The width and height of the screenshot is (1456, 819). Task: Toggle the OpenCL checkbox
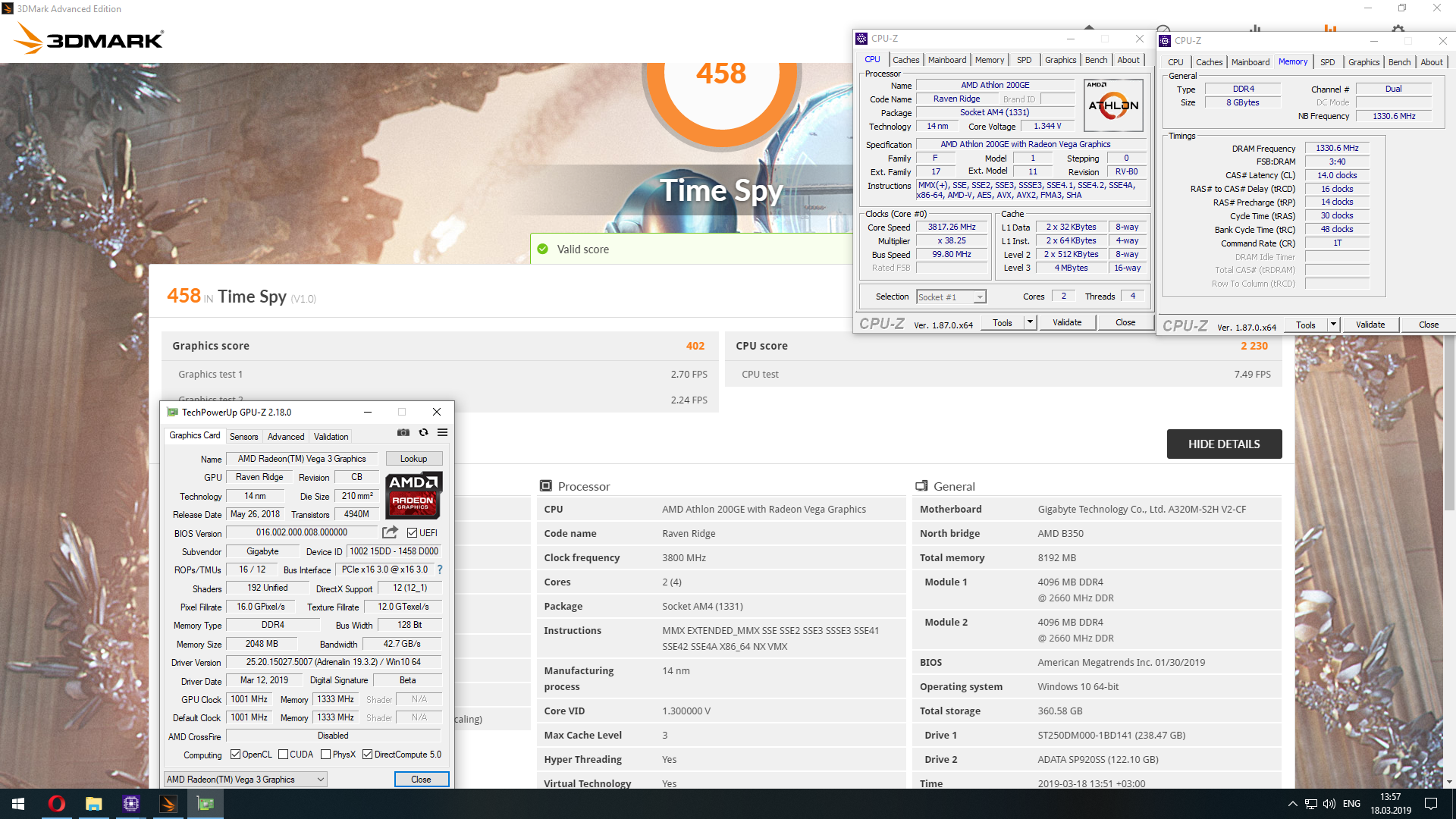point(235,754)
